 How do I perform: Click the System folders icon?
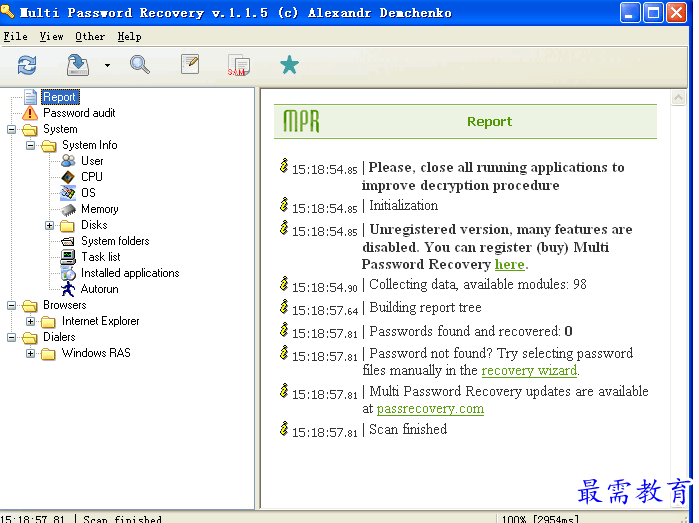tap(68, 242)
